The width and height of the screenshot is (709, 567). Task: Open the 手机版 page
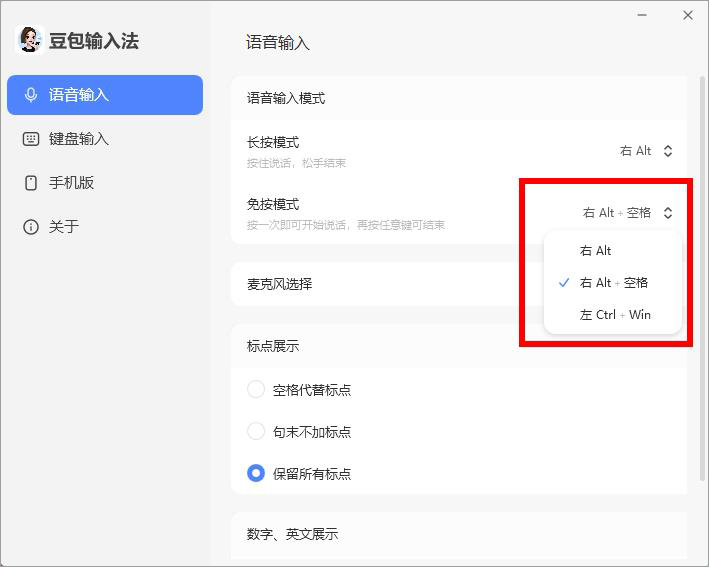click(x=105, y=183)
